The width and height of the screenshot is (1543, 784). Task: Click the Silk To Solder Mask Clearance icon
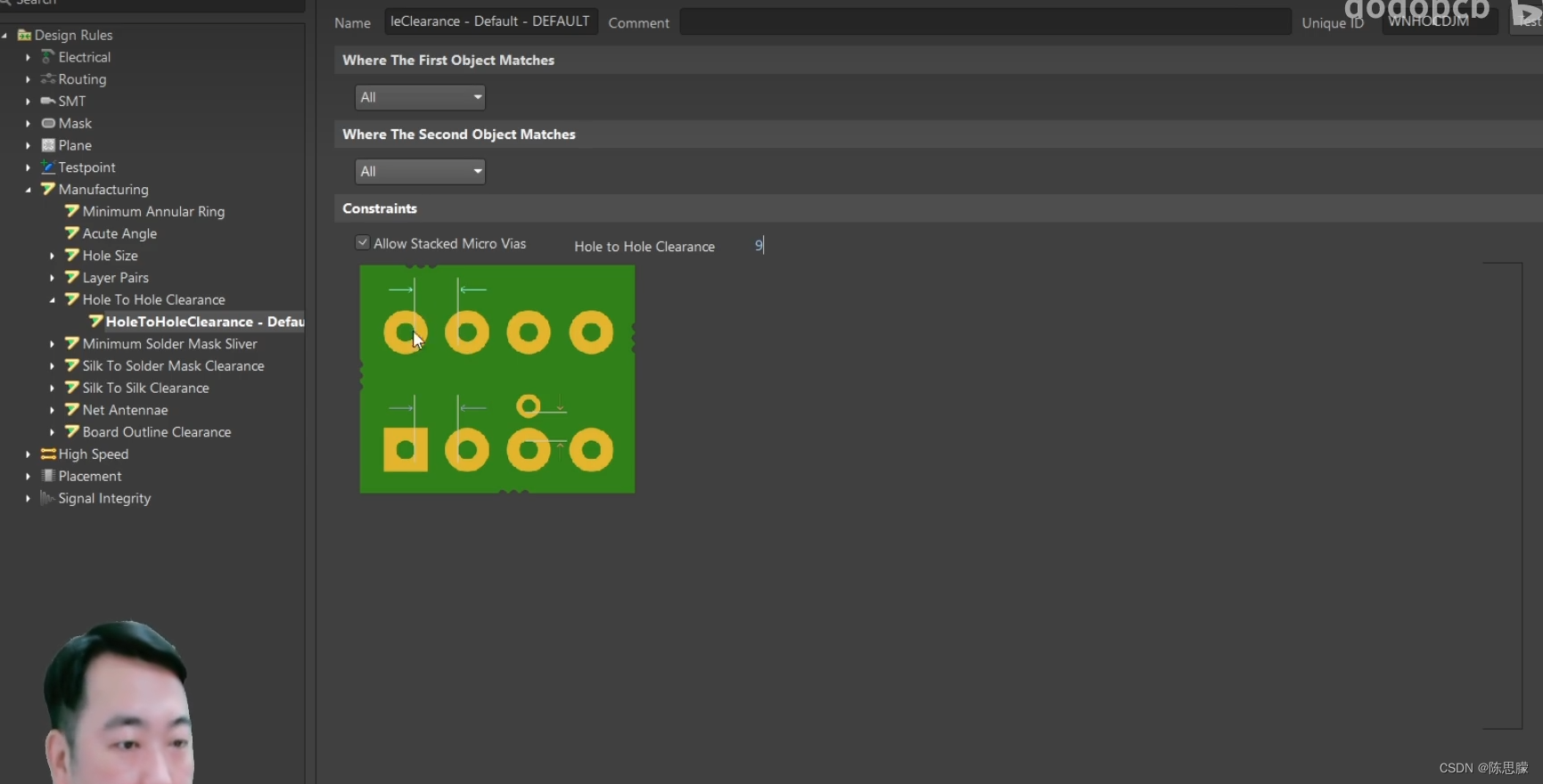click(72, 365)
